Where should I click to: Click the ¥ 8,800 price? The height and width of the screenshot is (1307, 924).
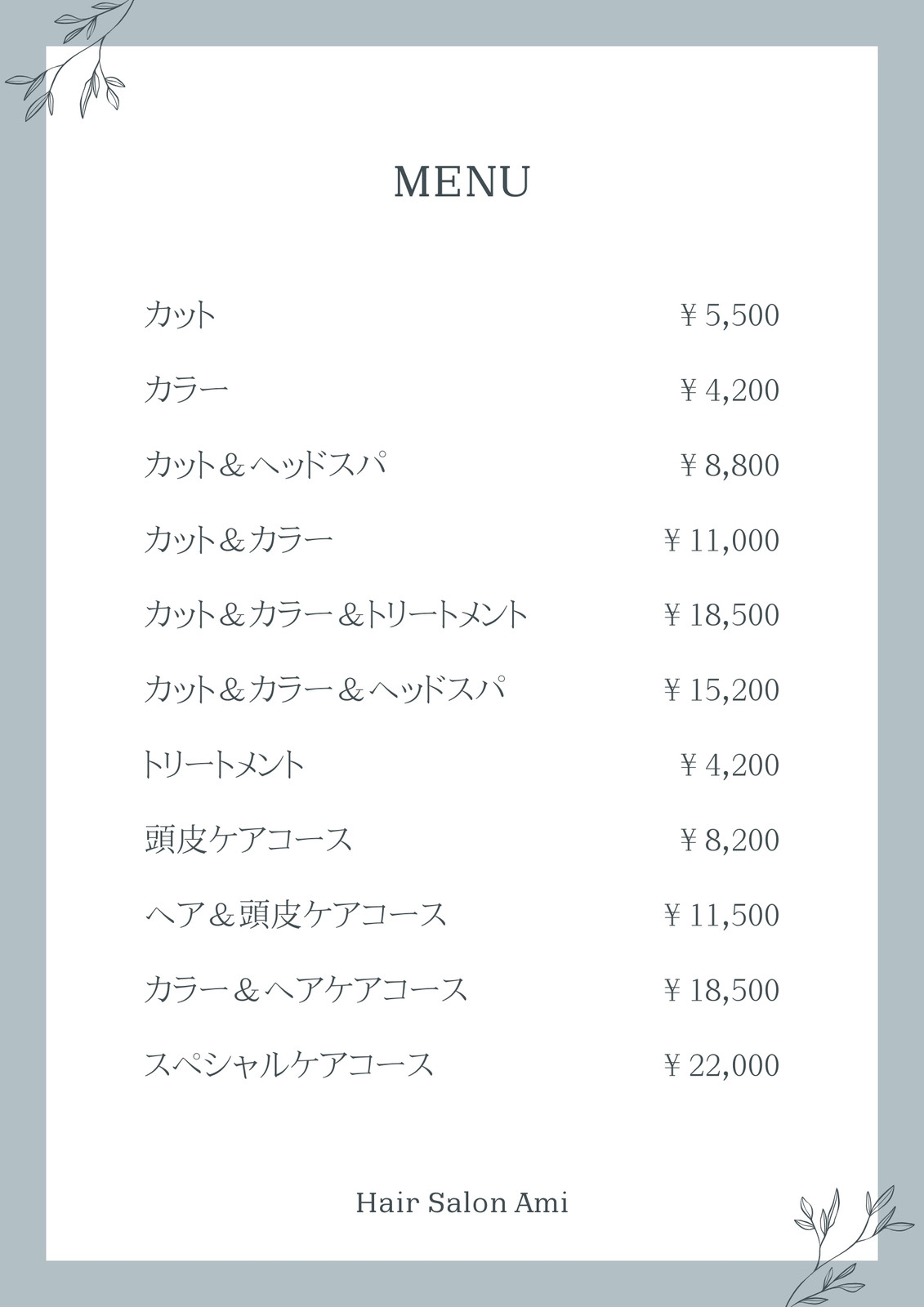730,466
